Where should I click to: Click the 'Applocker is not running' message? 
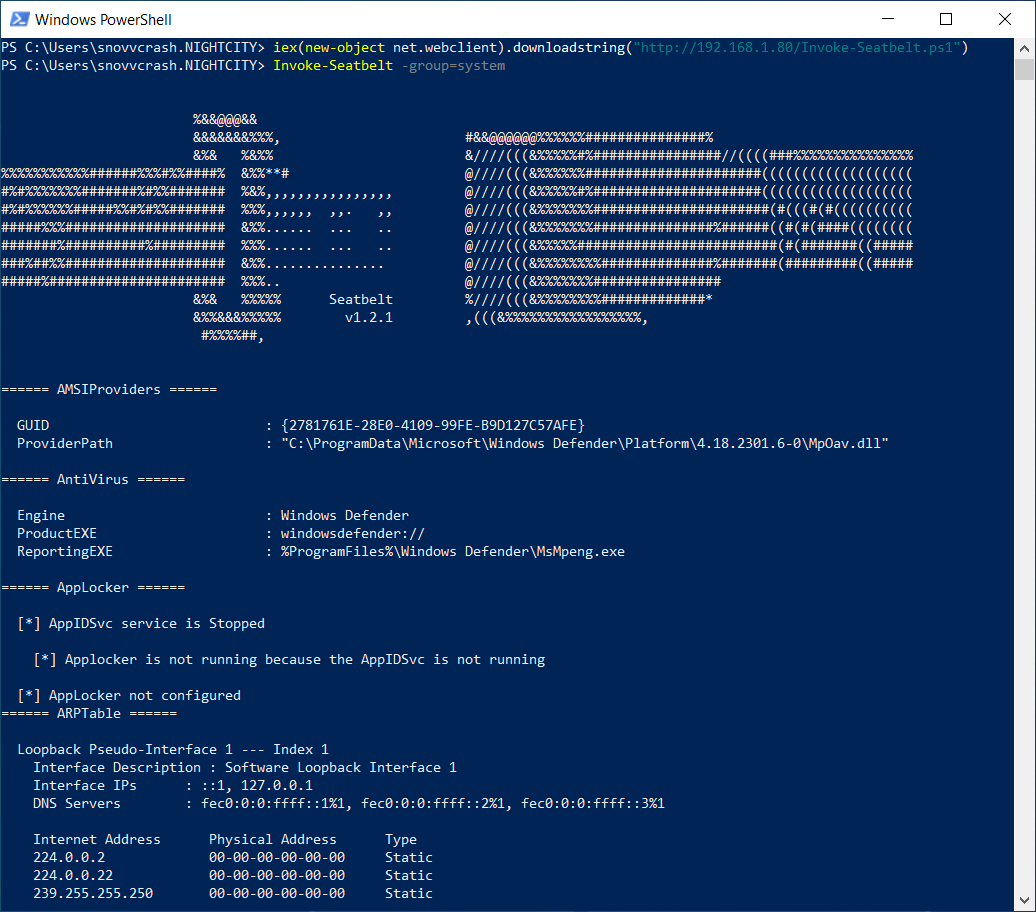pos(289,660)
